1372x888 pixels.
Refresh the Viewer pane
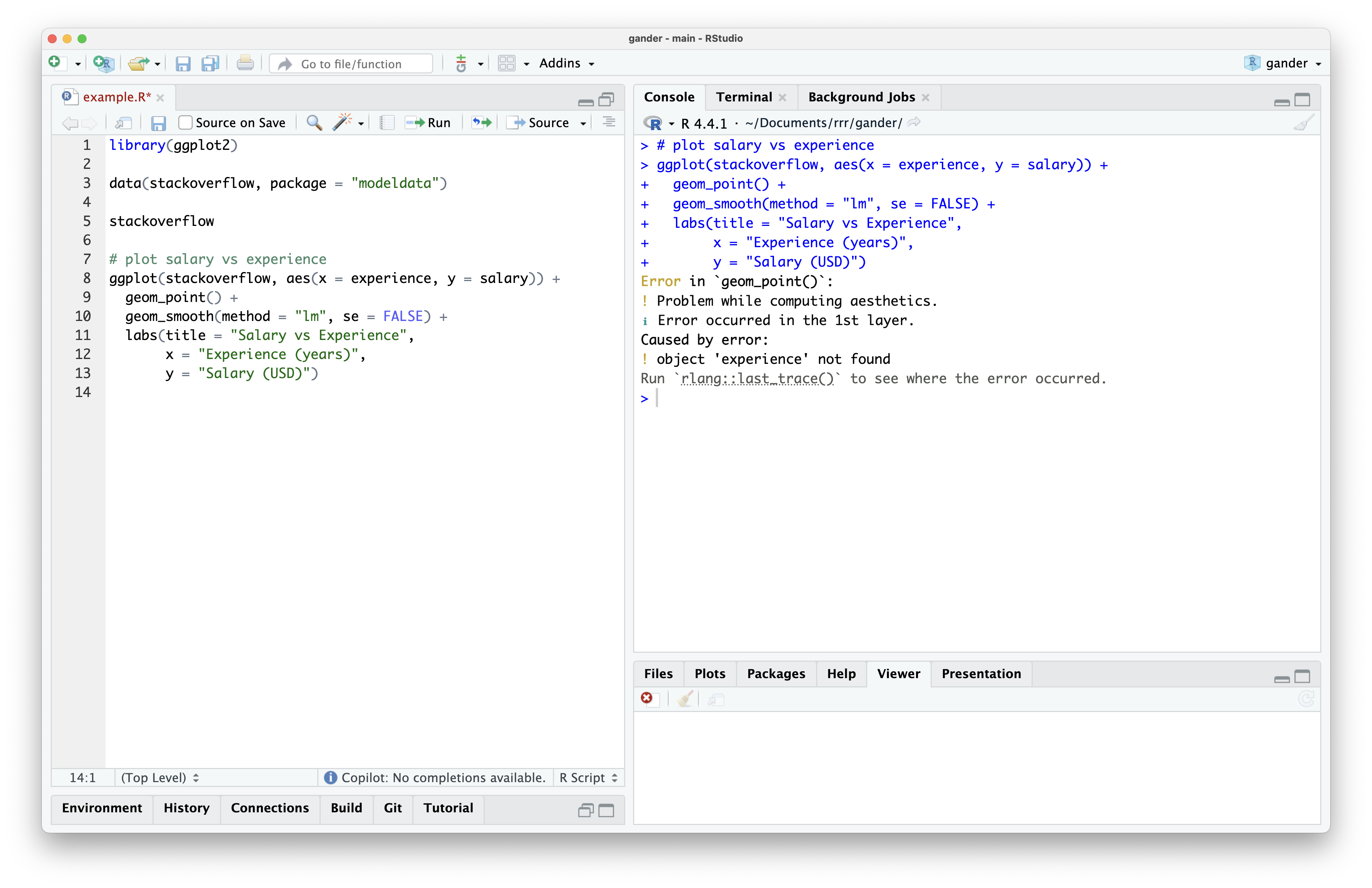click(1306, 699)
